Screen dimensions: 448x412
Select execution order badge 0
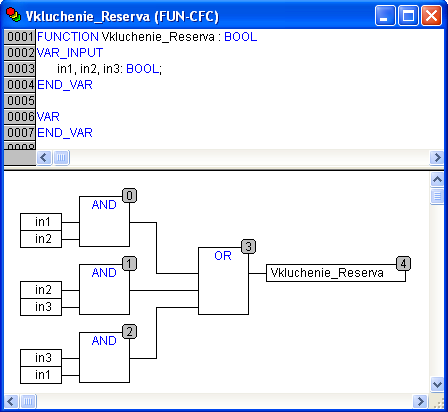(x=129, y=195)
